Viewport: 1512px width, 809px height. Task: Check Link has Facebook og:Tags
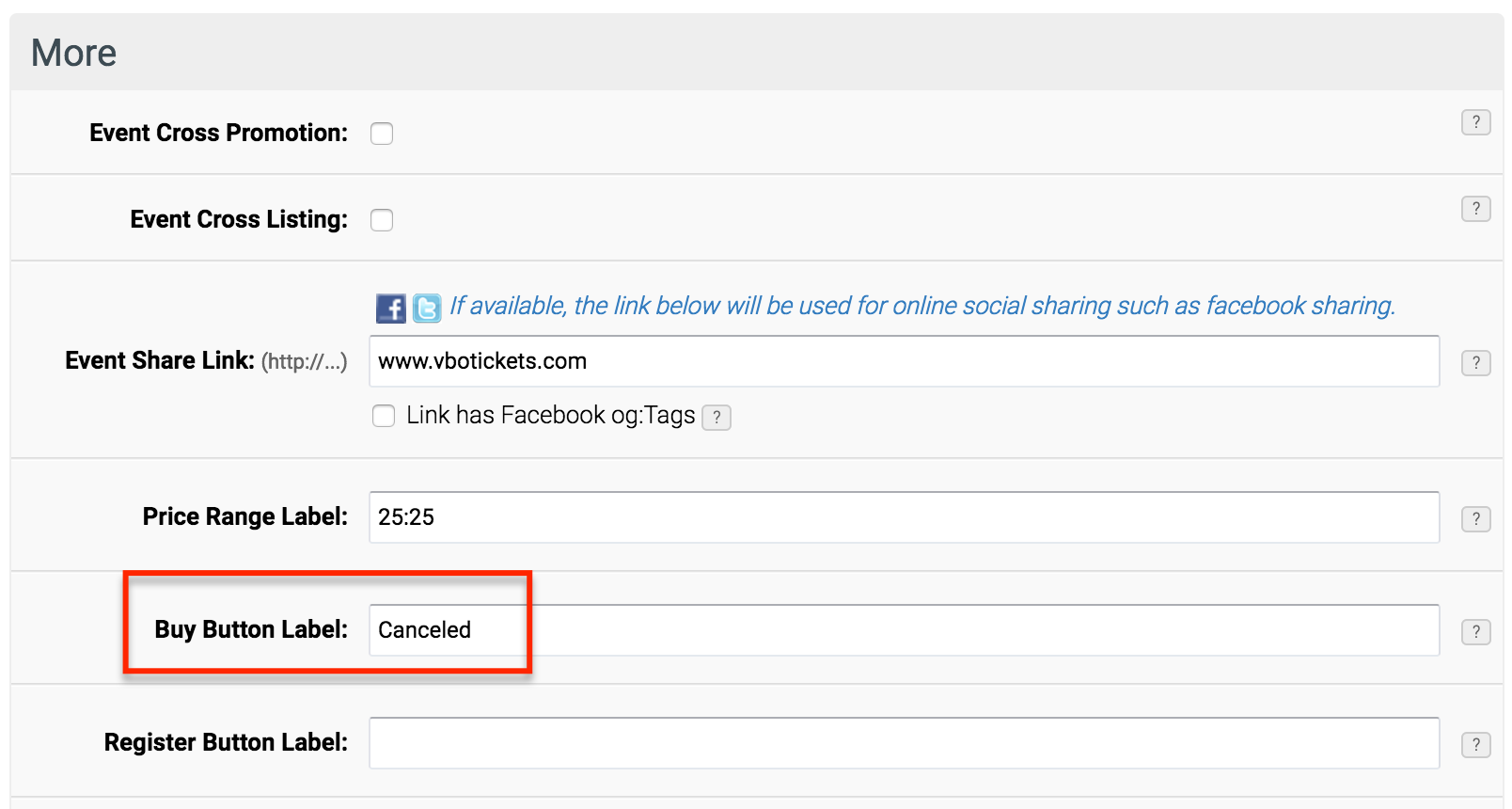tap(384, 416)
